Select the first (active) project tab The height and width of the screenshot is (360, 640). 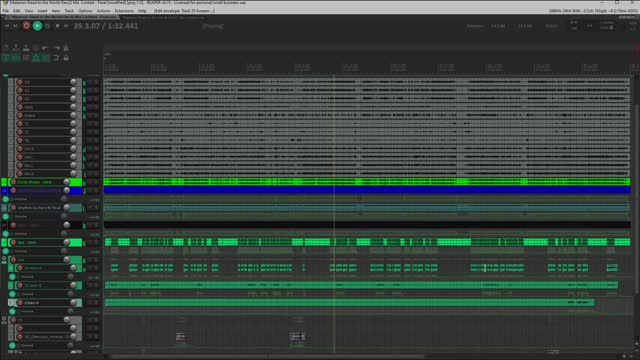click(63, 17)
